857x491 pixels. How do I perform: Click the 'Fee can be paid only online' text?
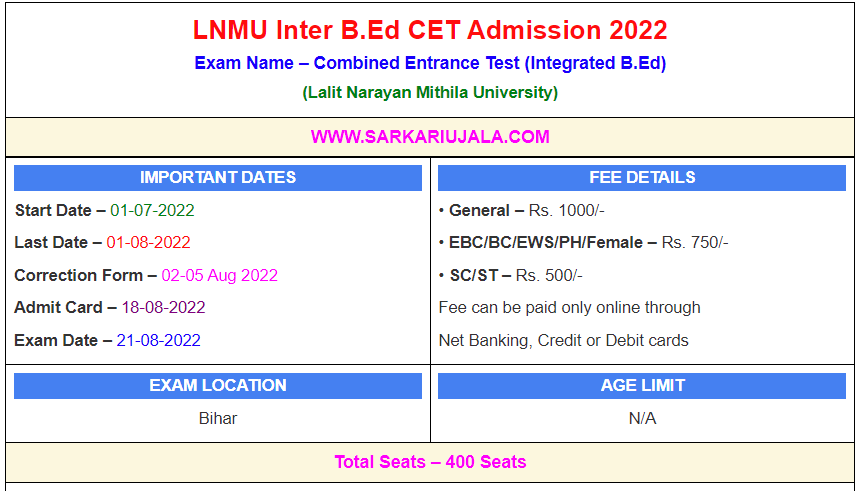(x=570, y=307)
